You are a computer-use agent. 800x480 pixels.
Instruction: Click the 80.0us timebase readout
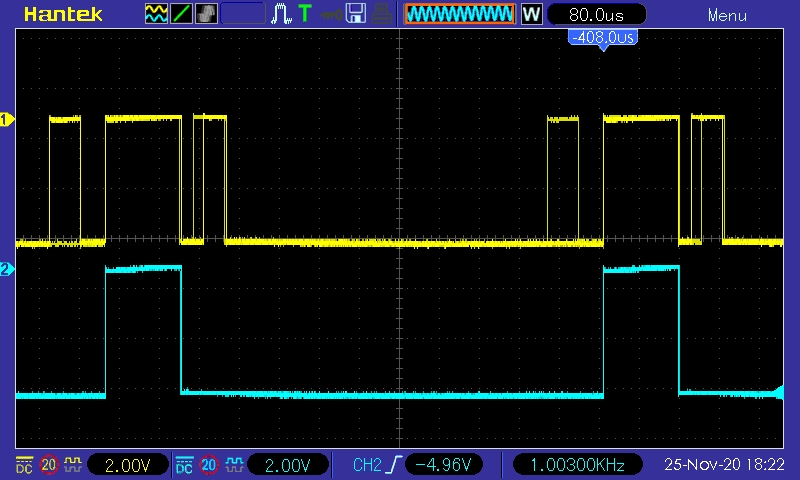point(597,14)
